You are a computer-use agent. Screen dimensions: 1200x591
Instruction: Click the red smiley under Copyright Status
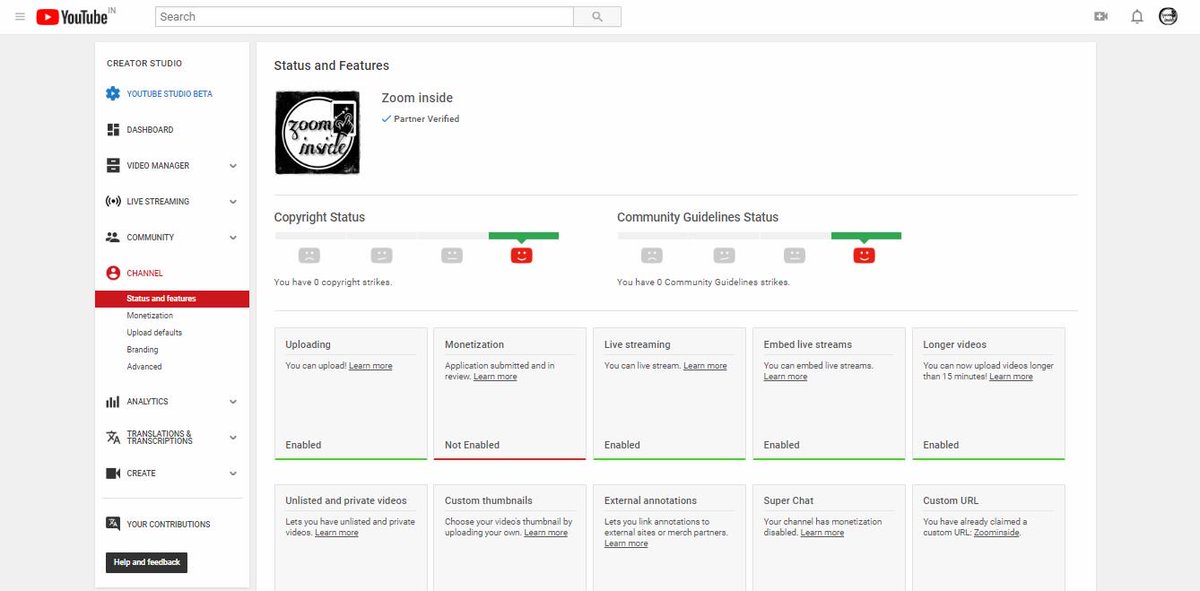(521, 255)
